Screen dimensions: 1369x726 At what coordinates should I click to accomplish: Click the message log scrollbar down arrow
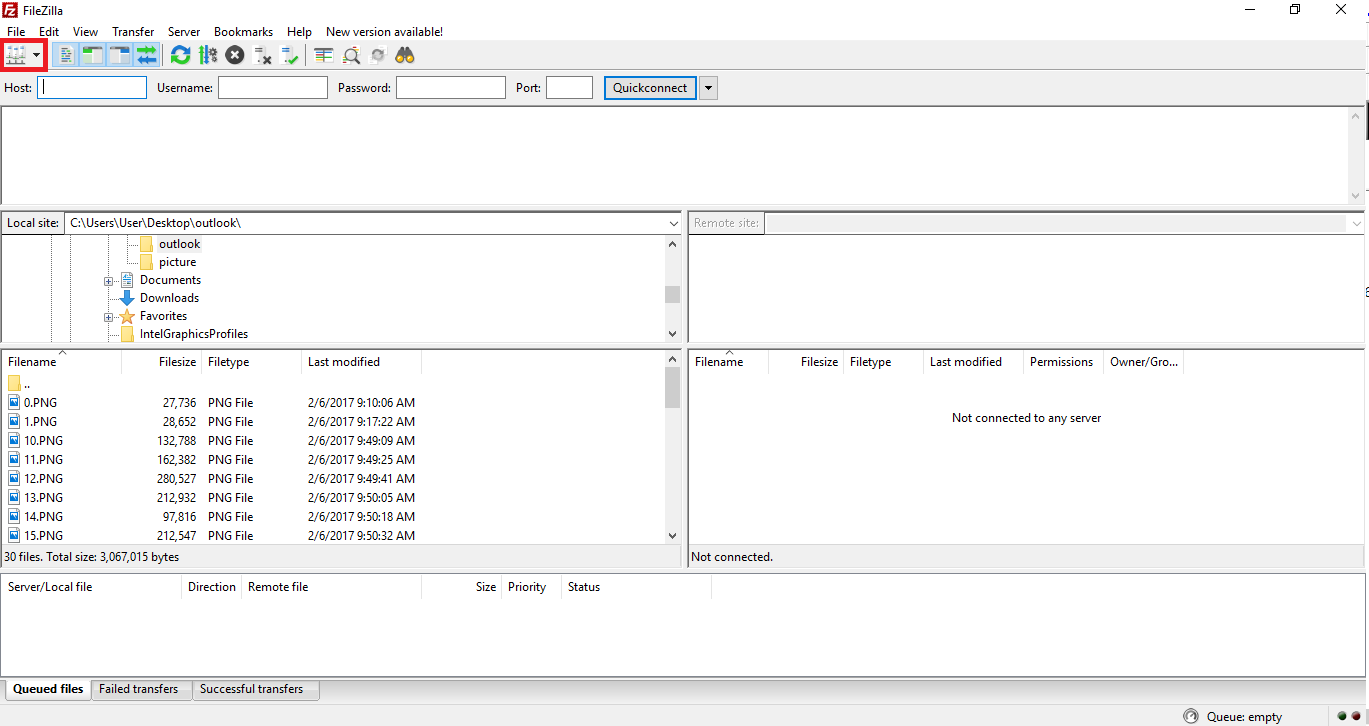(1356, 196)
